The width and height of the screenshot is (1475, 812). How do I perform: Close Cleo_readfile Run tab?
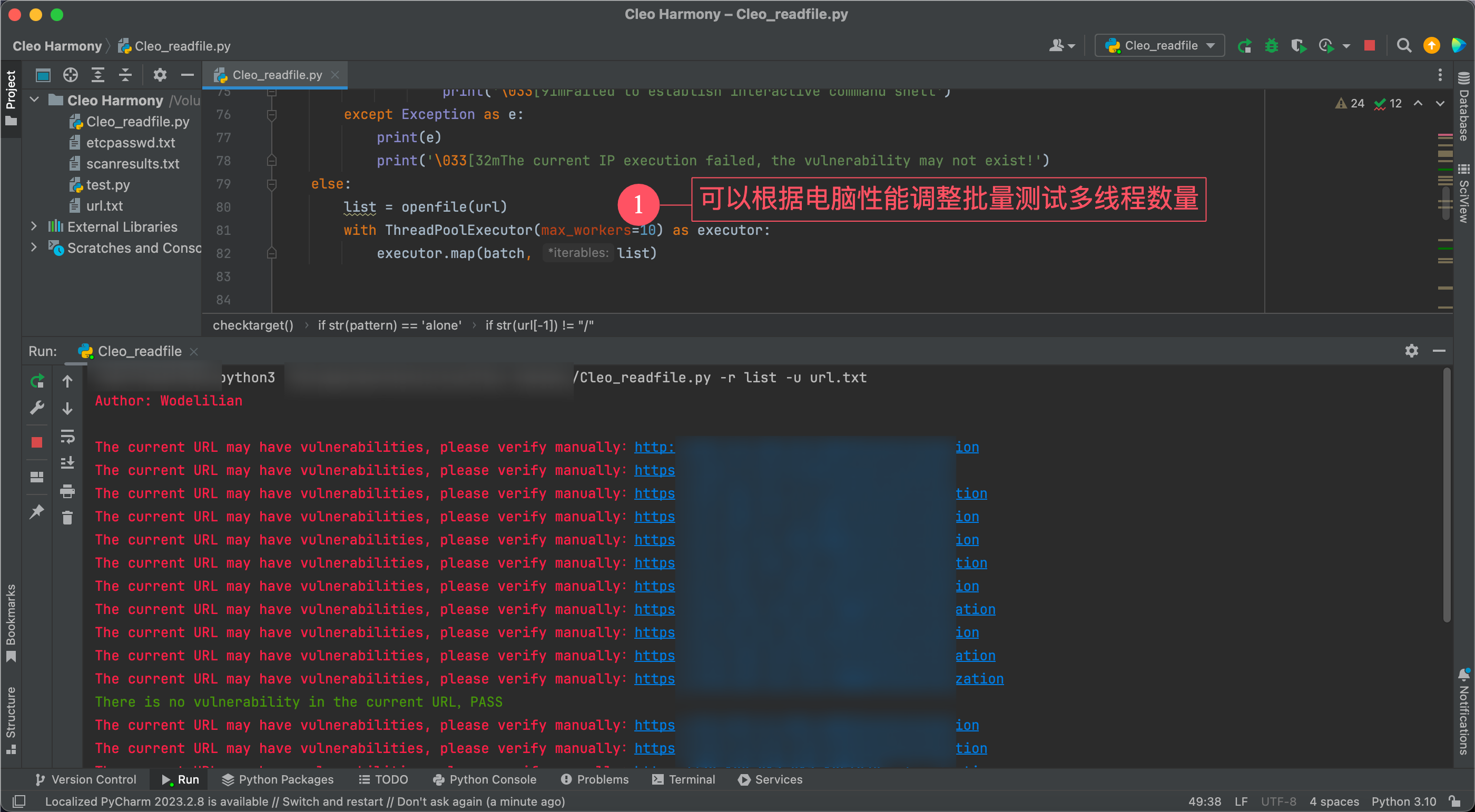pos(194,351)
